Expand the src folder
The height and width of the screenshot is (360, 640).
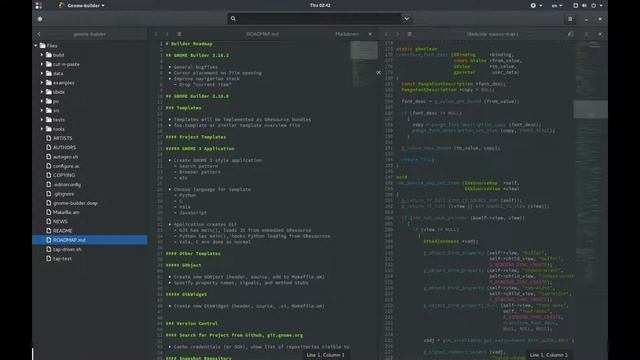point(42,110)
